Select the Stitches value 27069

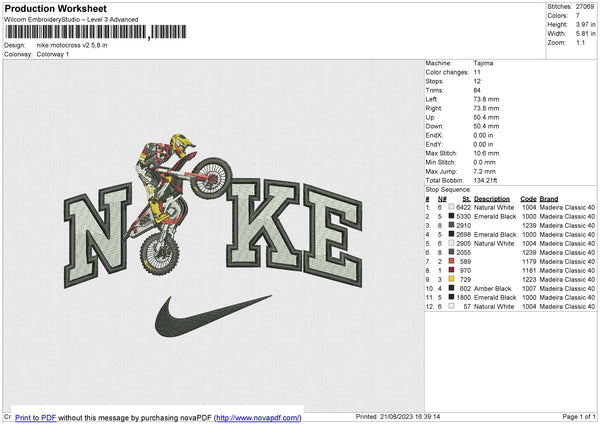coord(585,7)
